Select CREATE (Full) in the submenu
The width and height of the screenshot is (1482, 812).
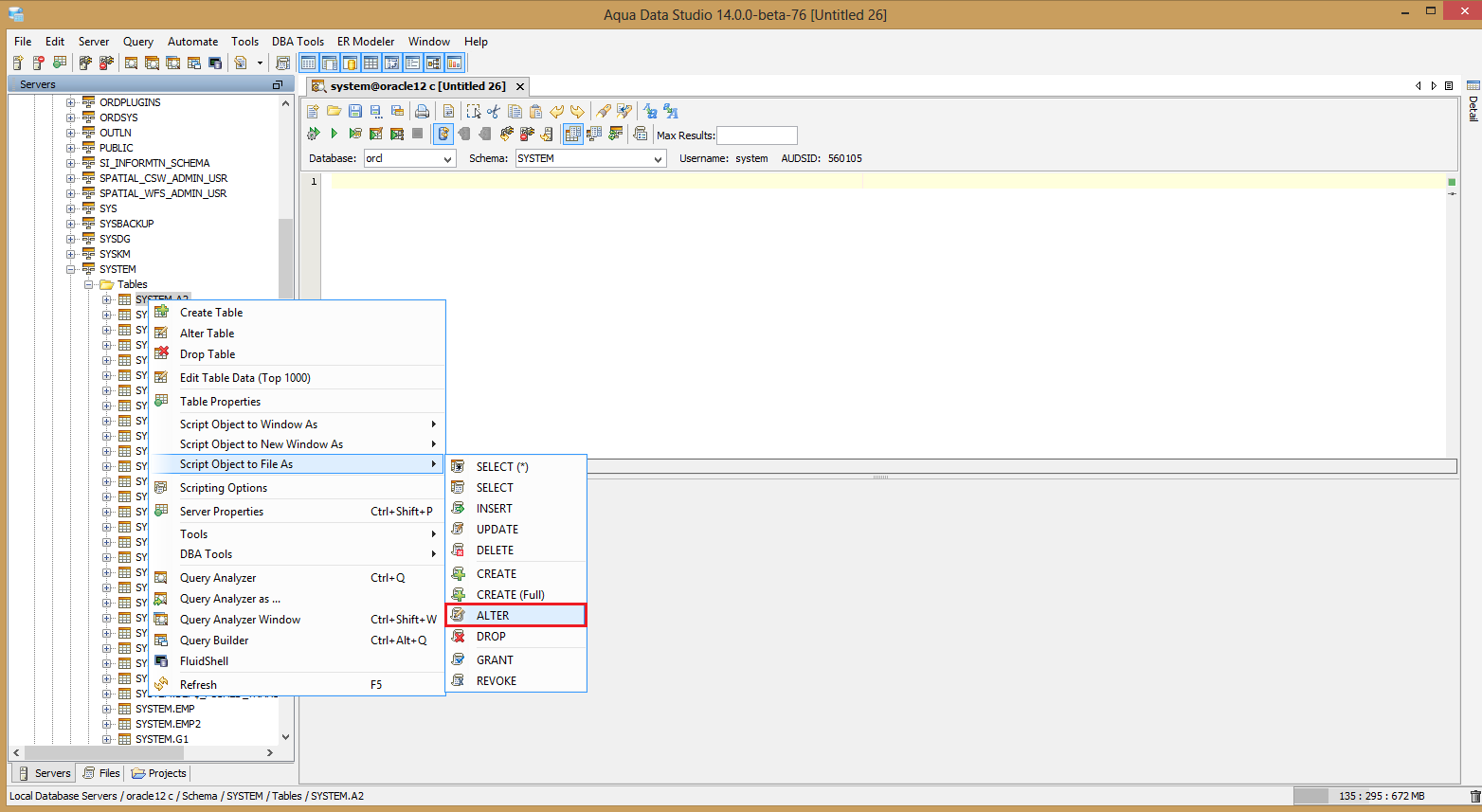(516, 594)
